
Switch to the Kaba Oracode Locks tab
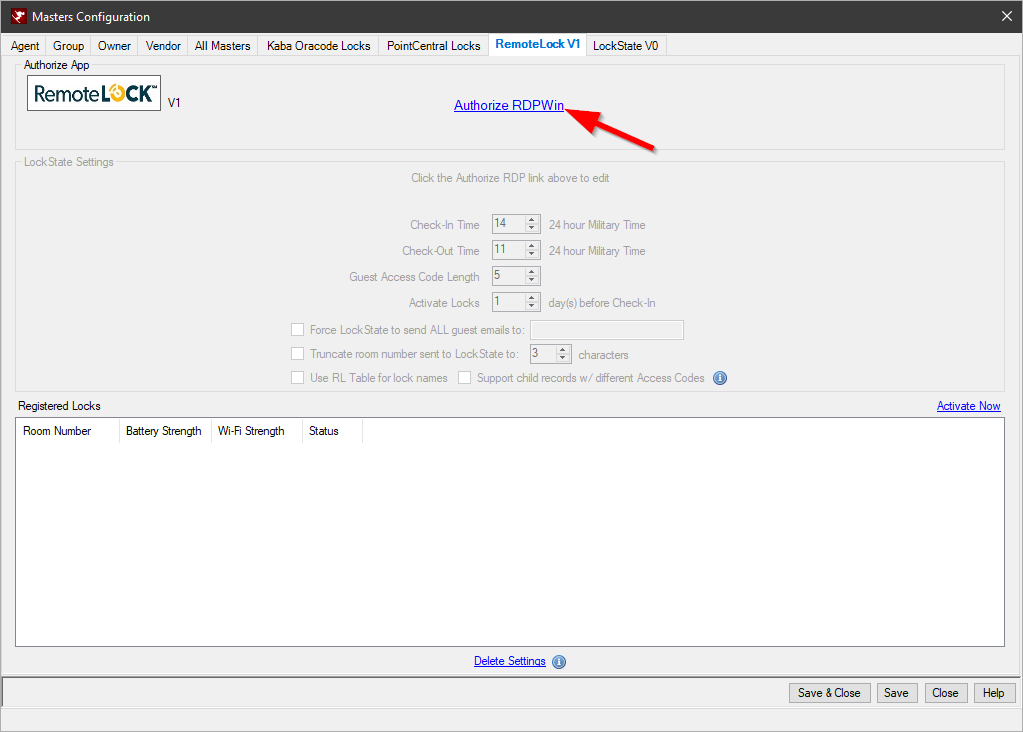[317, 45]
